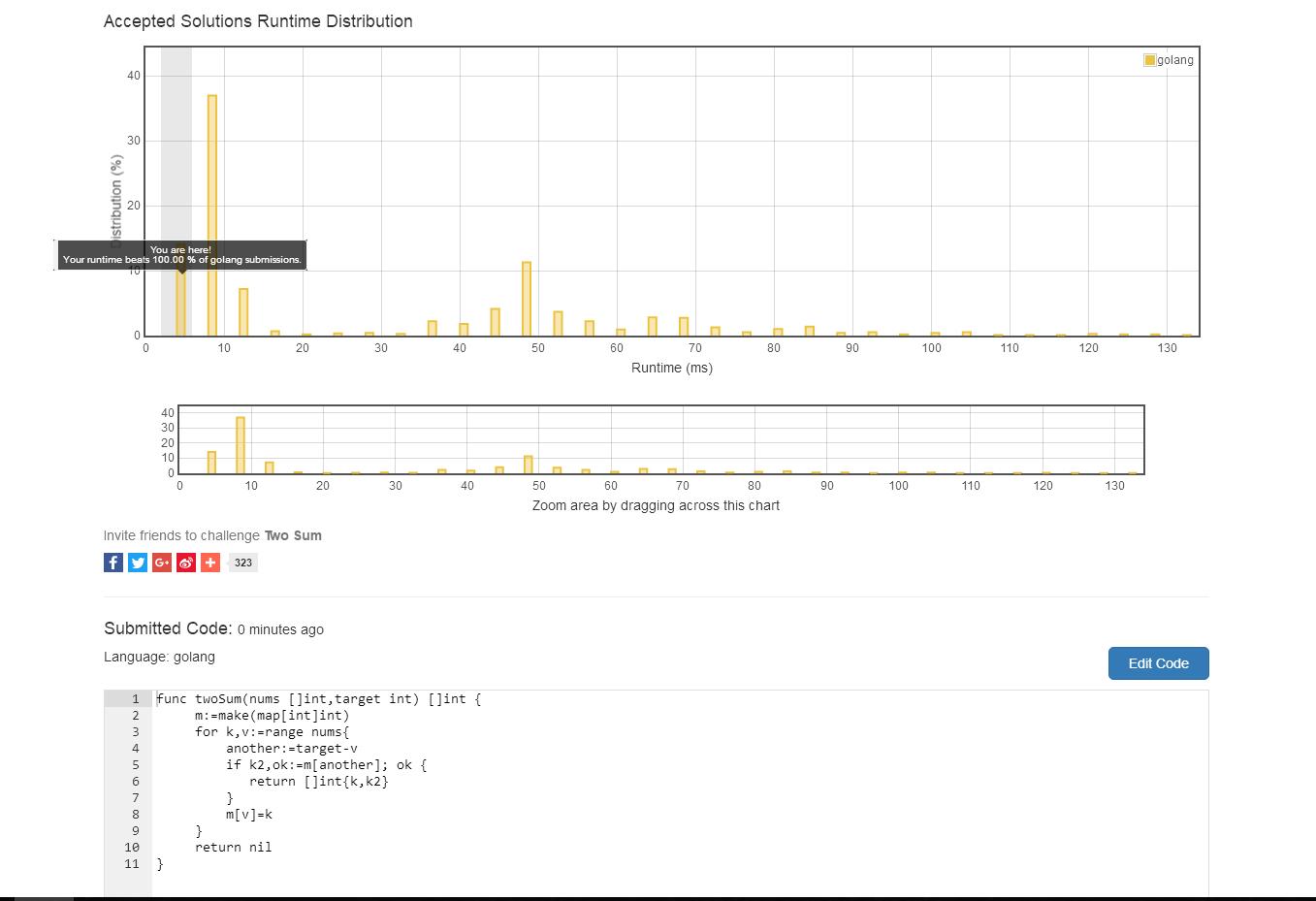
Task: Click line number 11 in code gutter
Action: coord(132,863)
